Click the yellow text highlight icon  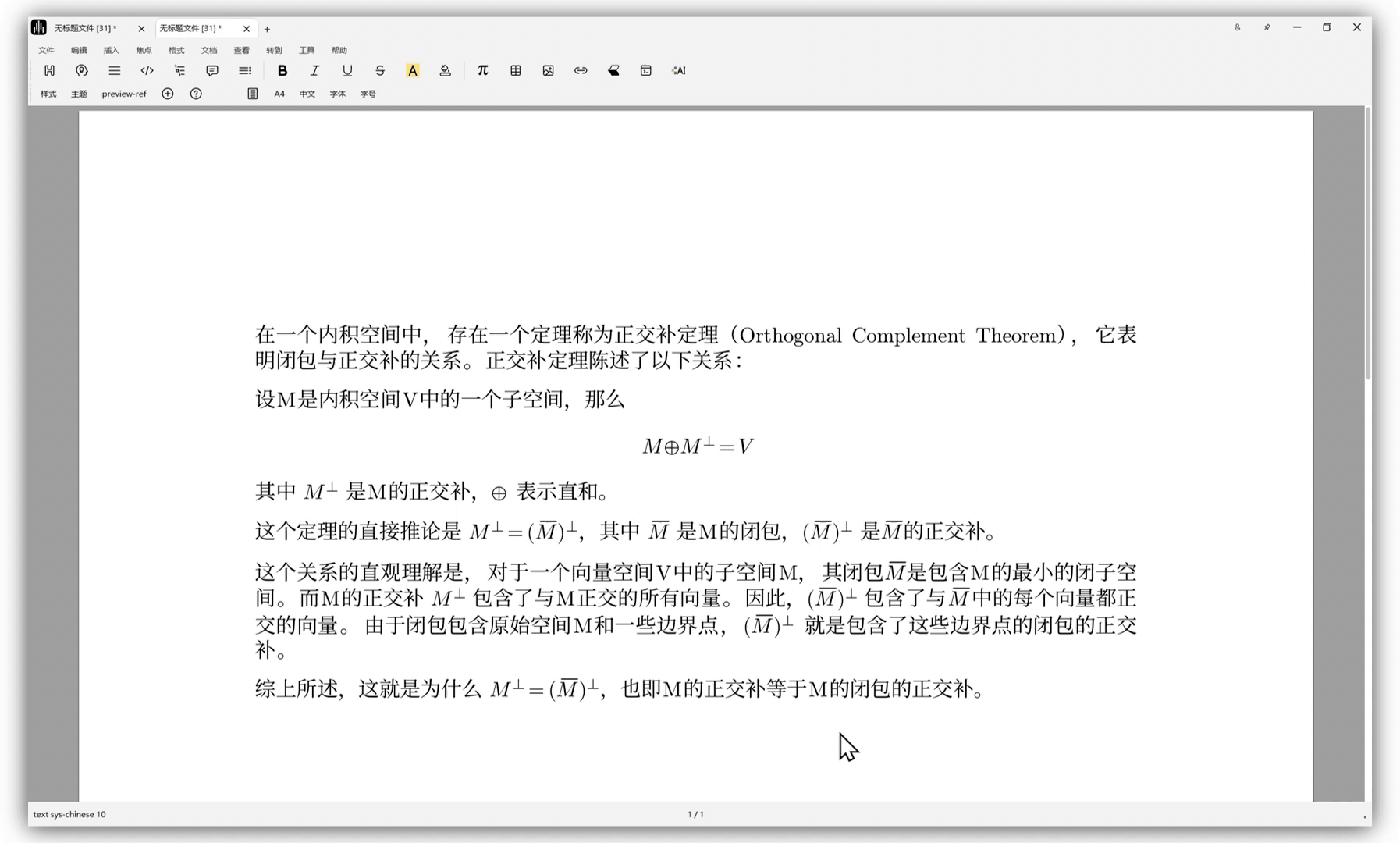(413, 70)
